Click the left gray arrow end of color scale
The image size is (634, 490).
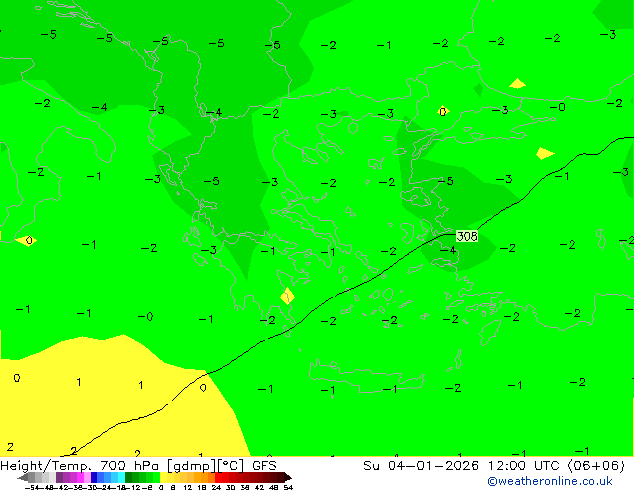23,477
